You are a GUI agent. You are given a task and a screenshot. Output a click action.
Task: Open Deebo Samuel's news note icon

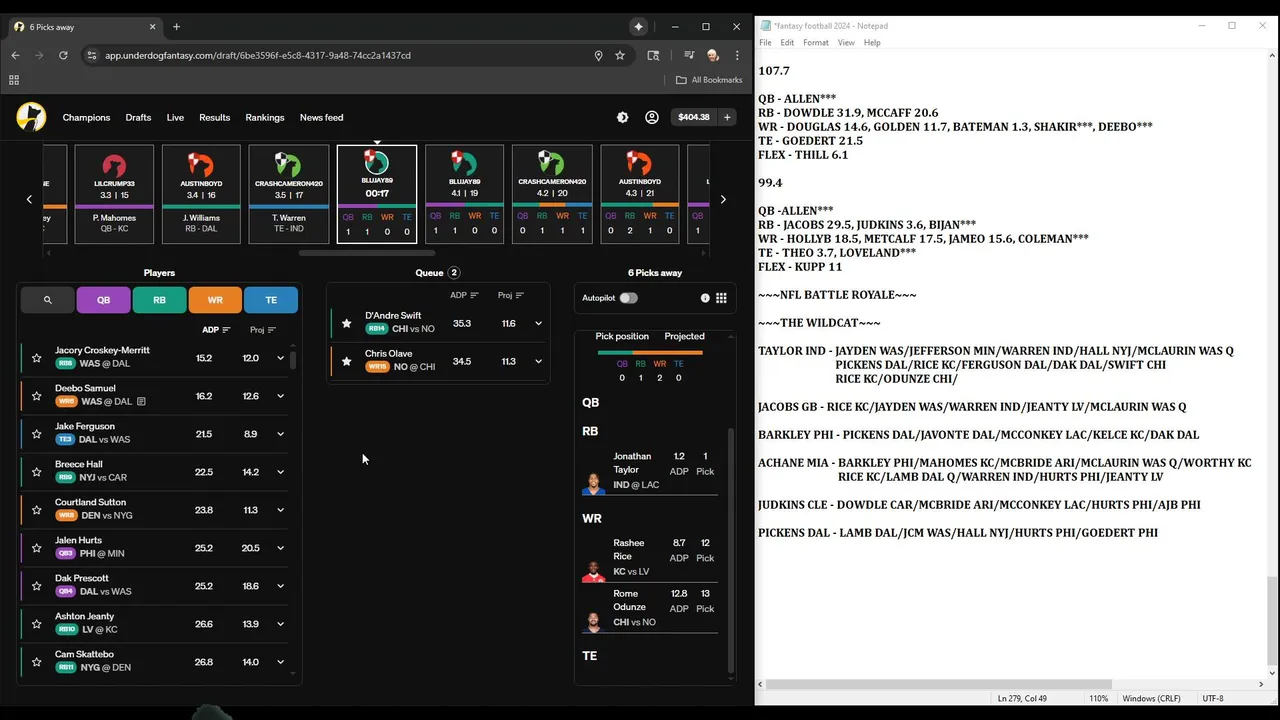pyautogui.click(x=141, y=401)
